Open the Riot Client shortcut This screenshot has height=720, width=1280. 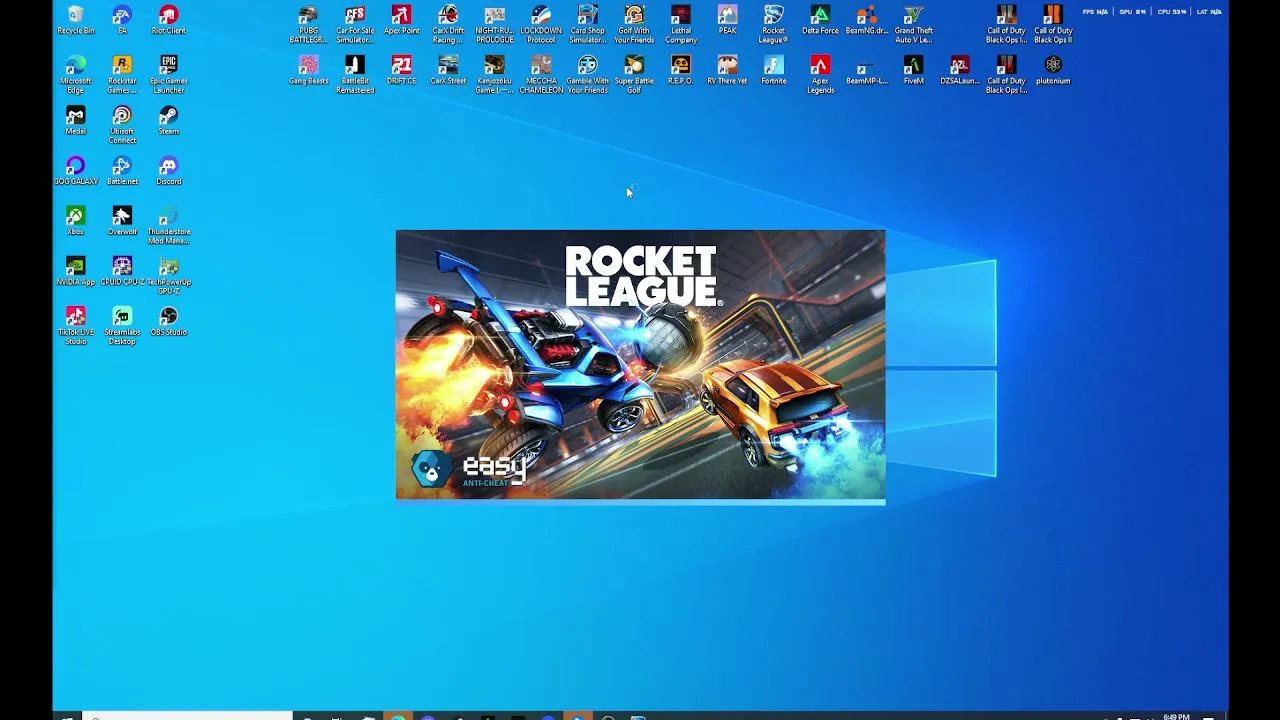point(169,20)
